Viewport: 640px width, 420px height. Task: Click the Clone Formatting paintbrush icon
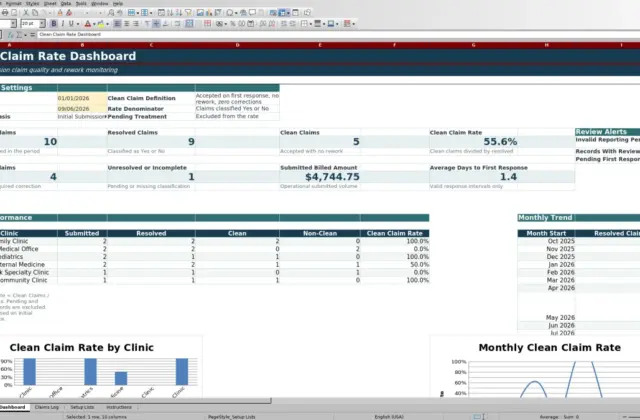pos(60,13)
